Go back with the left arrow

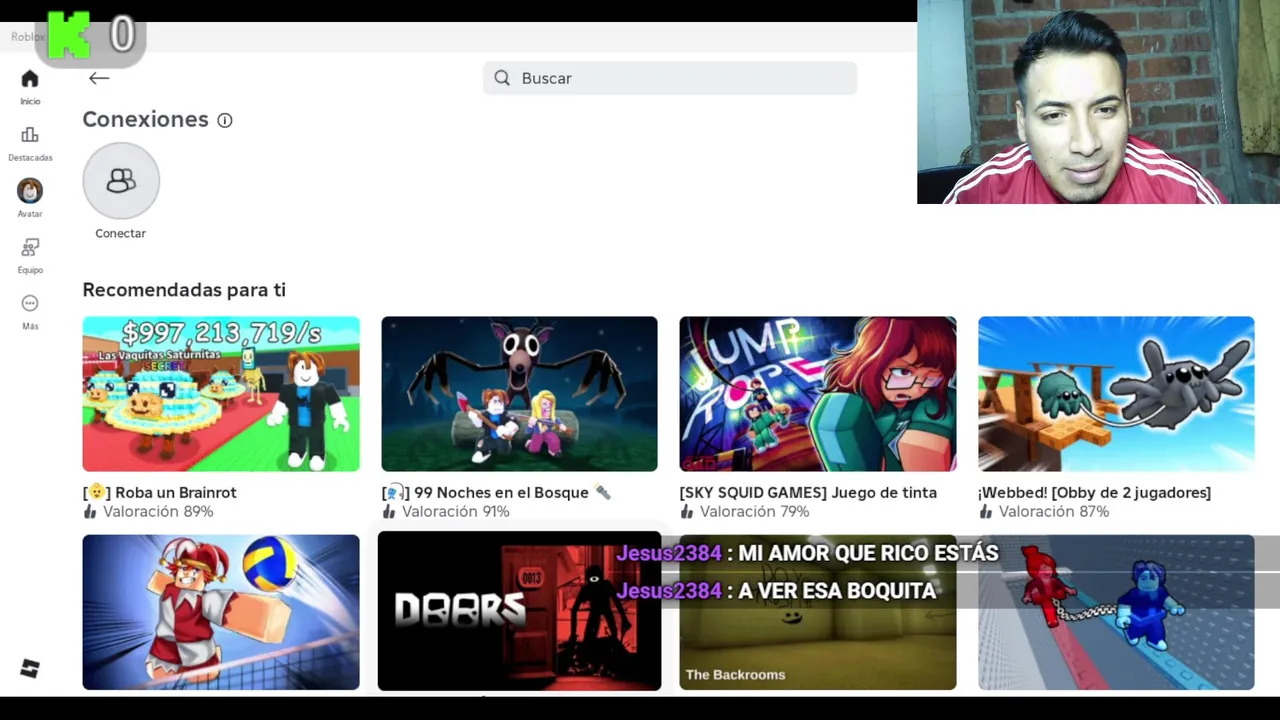point(98,78)
